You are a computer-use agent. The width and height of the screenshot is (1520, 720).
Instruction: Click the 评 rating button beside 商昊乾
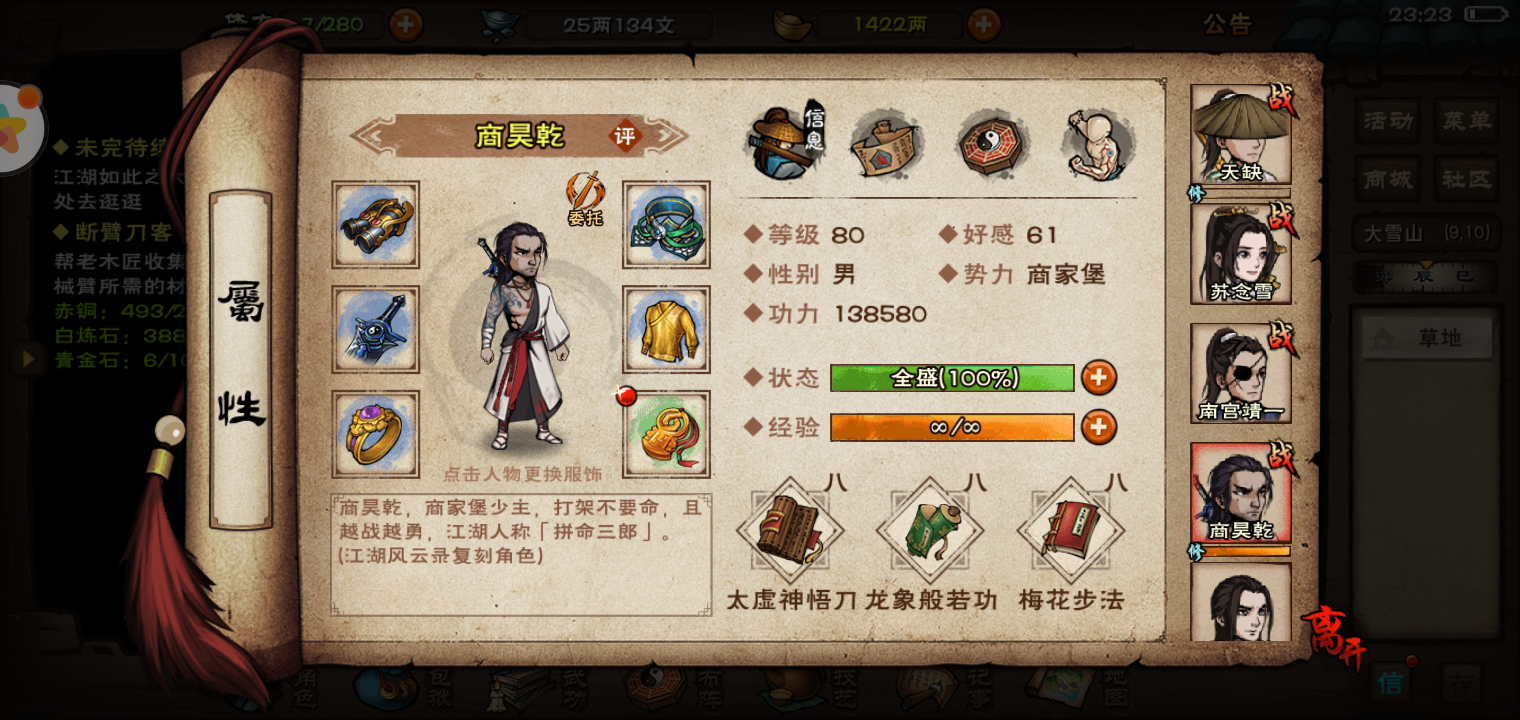click(625, 136)
